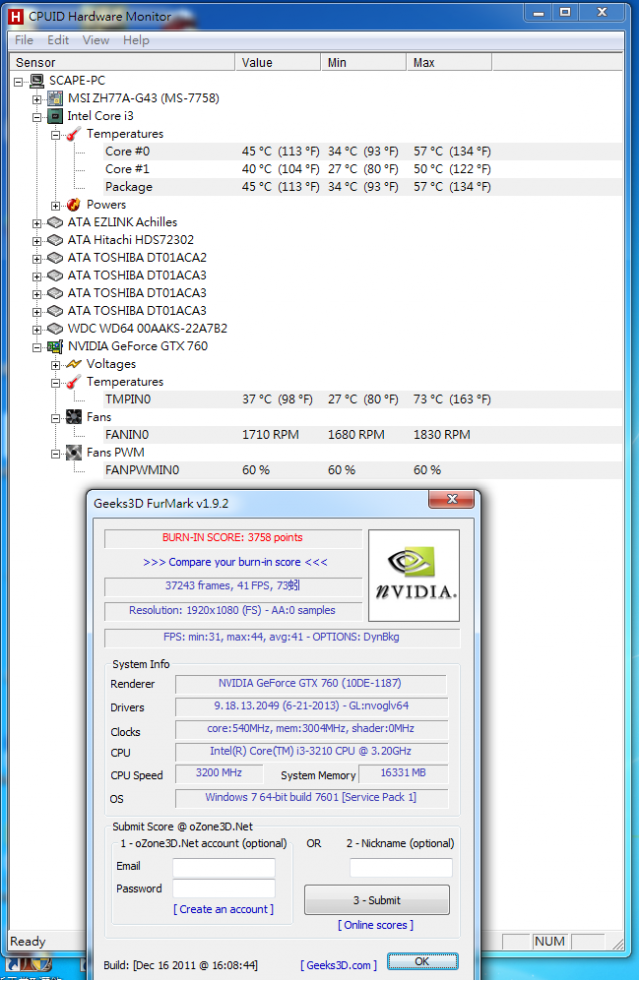Expand the Voltages node

pyautogui.click(x=56, y=365)
